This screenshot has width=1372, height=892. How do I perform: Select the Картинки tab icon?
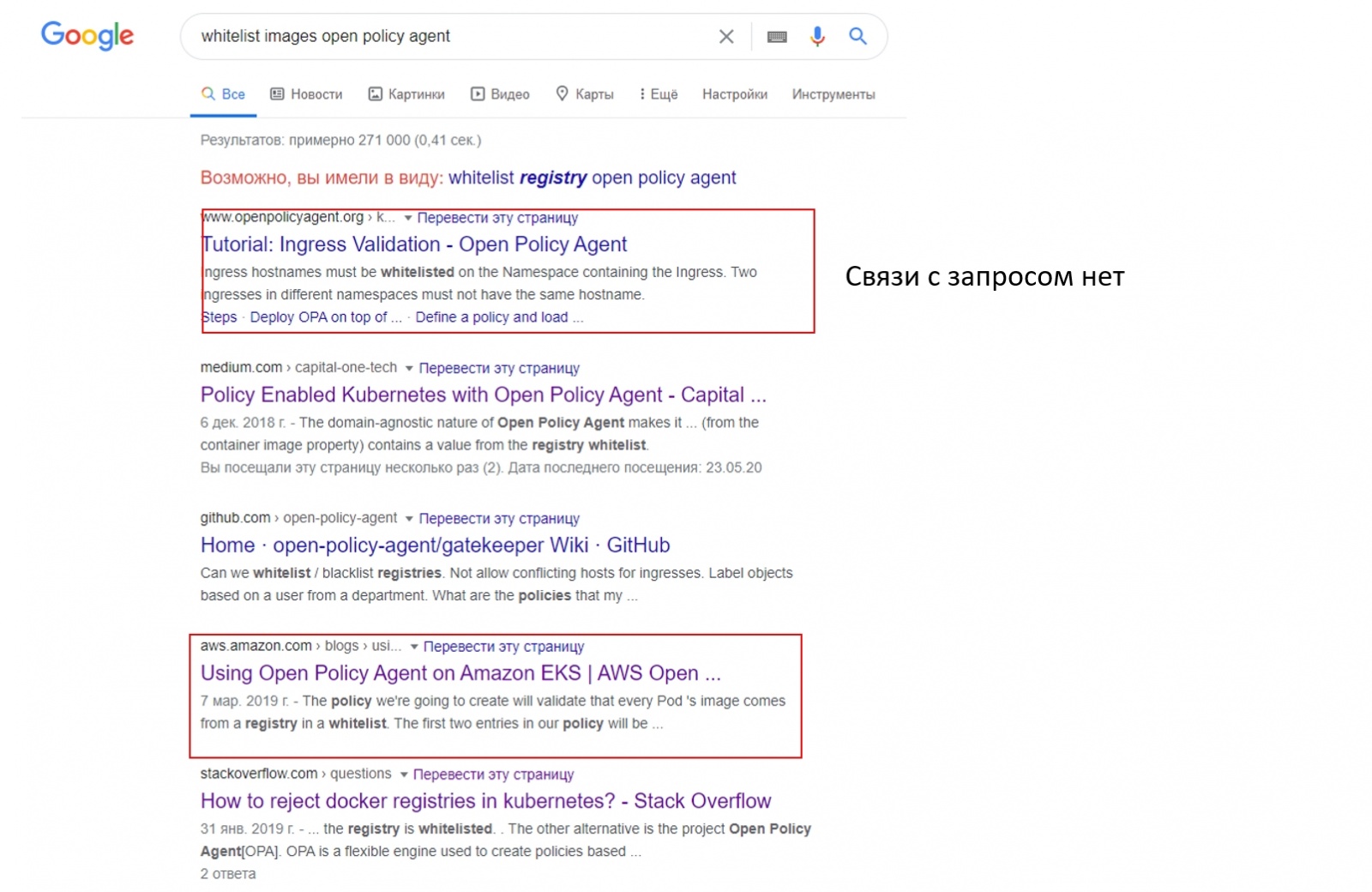[377, 93]
